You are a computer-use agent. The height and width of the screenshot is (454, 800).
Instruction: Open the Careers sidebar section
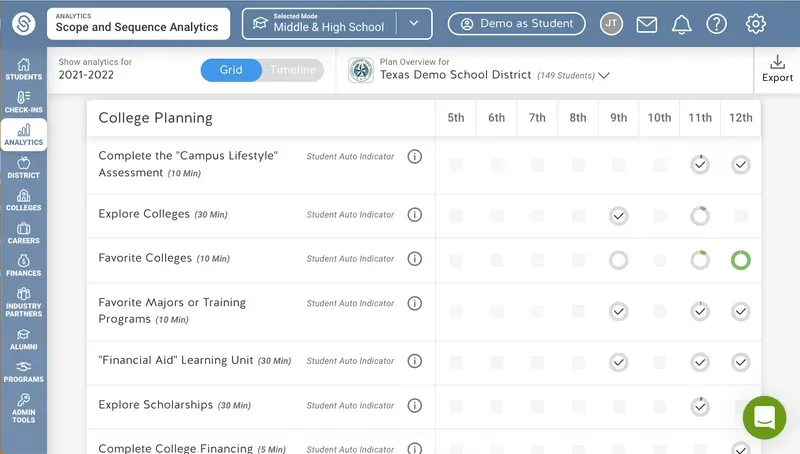(x=23, y=233)
